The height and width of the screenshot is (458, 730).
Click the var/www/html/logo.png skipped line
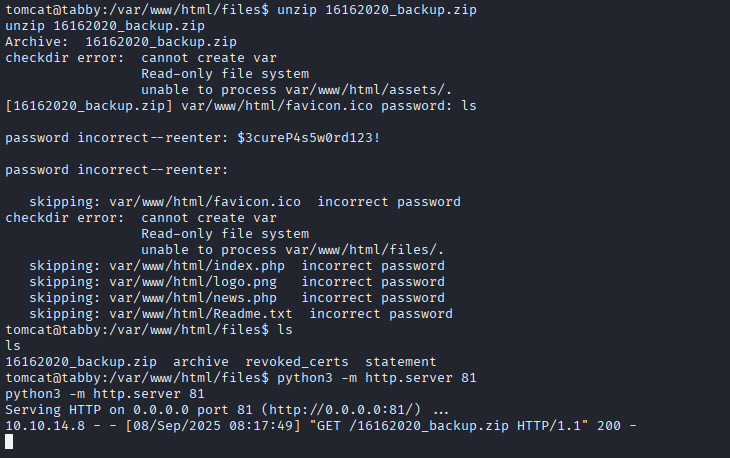coord(237,282)
